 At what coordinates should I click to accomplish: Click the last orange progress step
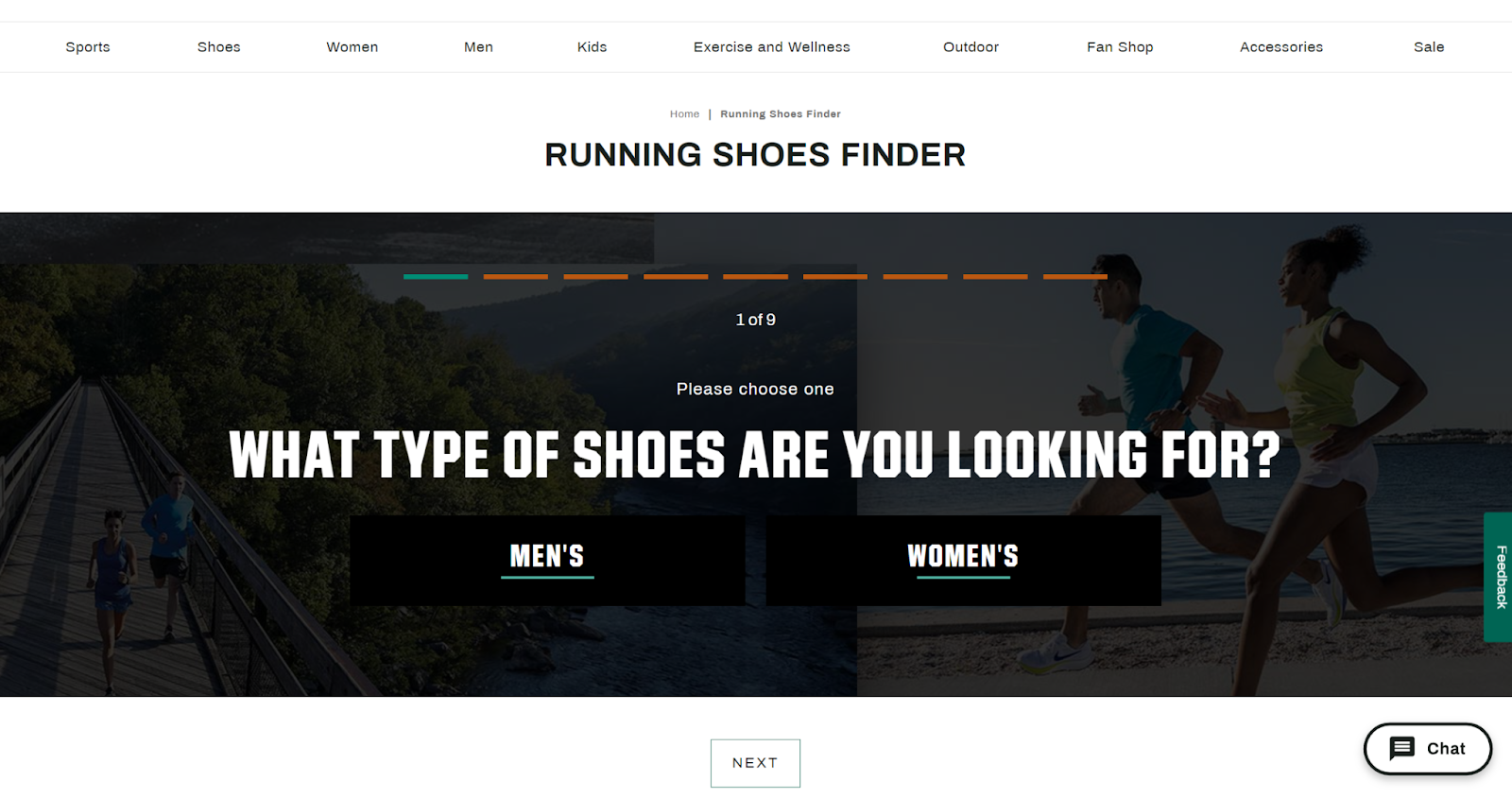[x=1075, y=276]
